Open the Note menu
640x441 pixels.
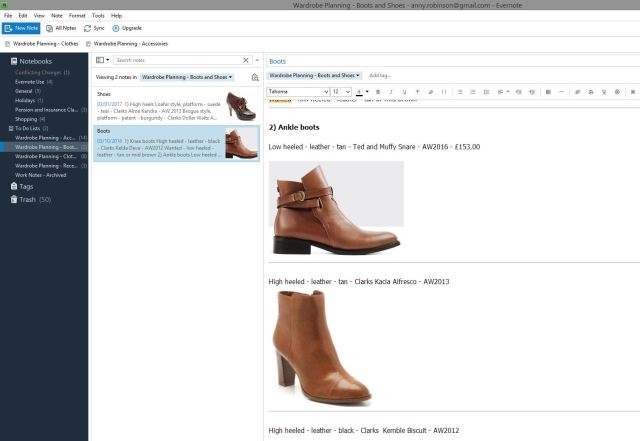(57, 16)
